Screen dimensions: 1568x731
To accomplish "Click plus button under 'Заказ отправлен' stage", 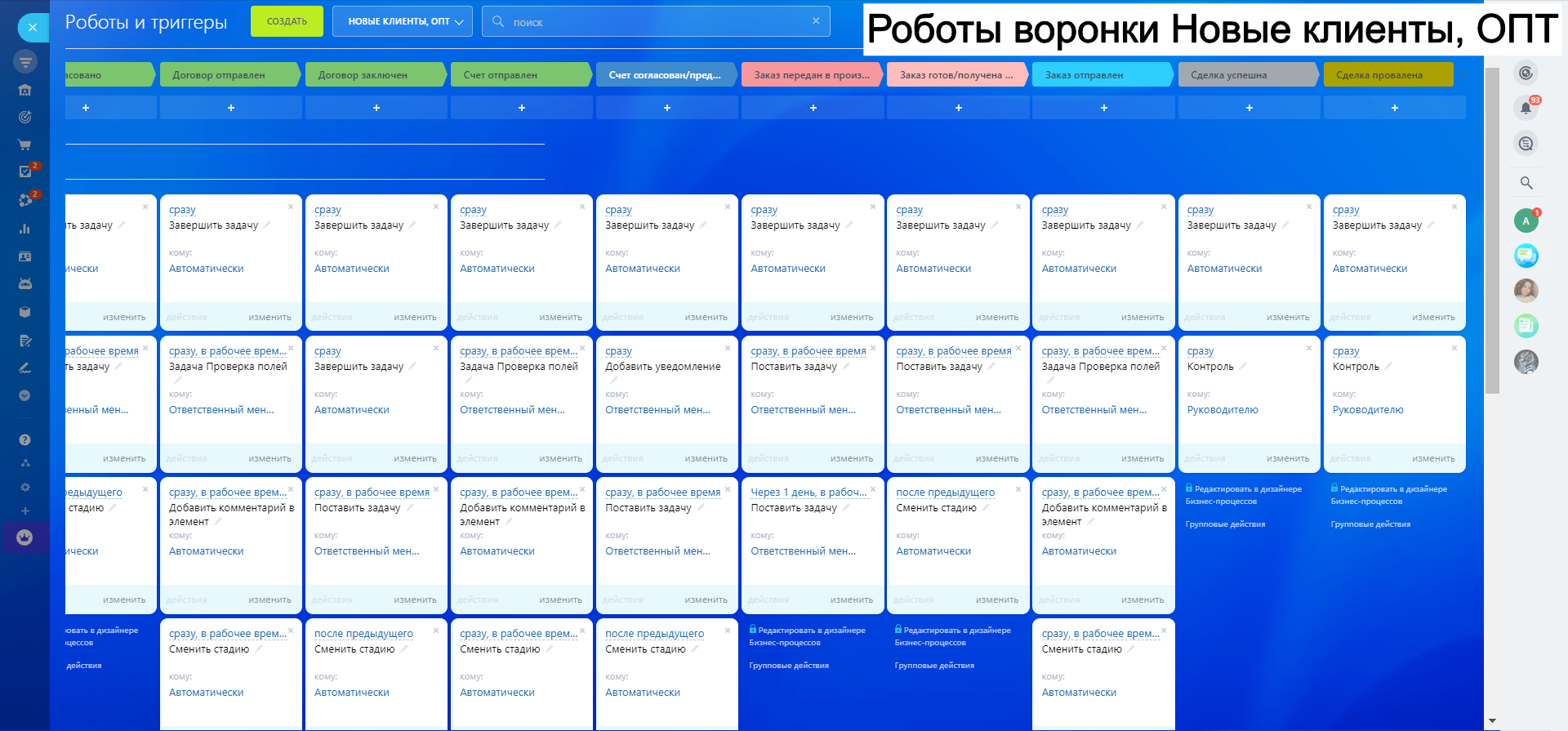I will pos(1103,108).
